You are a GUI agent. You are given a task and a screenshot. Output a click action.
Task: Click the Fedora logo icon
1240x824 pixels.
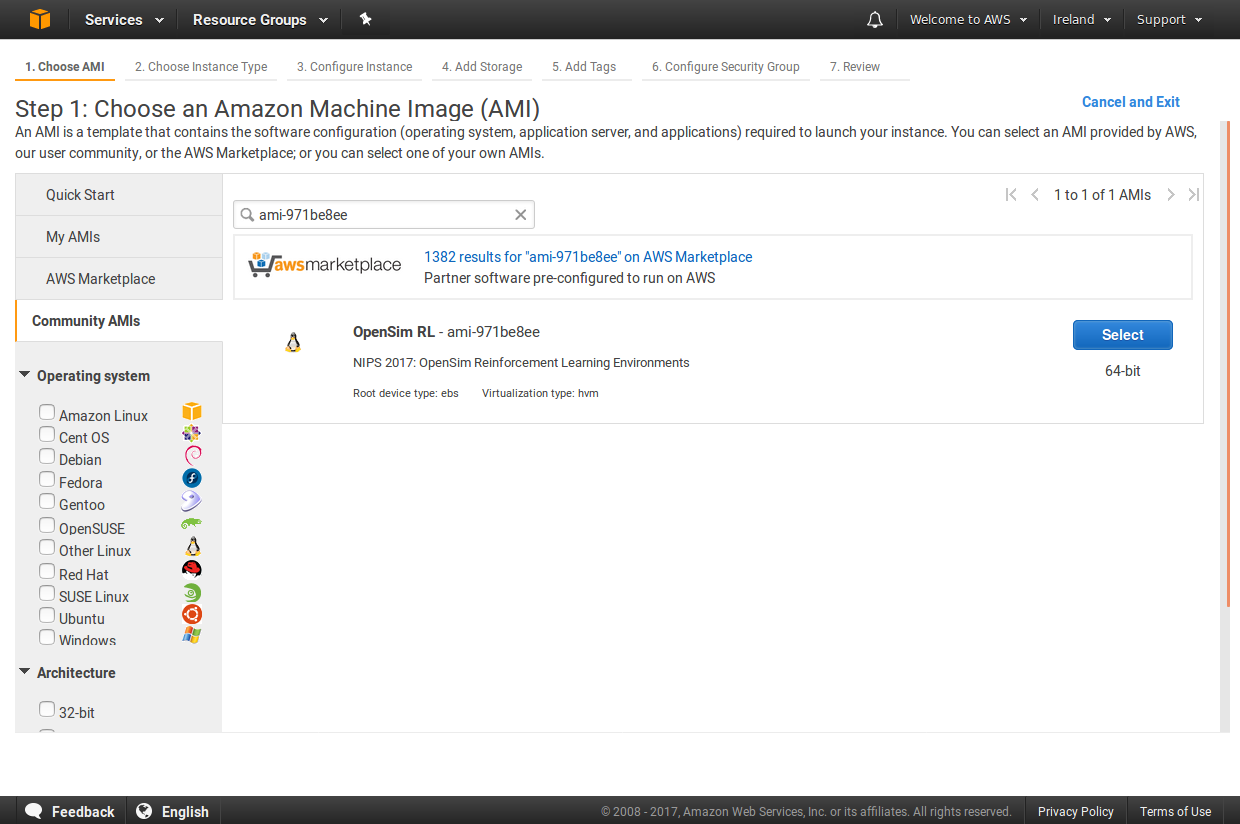coord(192,479)
